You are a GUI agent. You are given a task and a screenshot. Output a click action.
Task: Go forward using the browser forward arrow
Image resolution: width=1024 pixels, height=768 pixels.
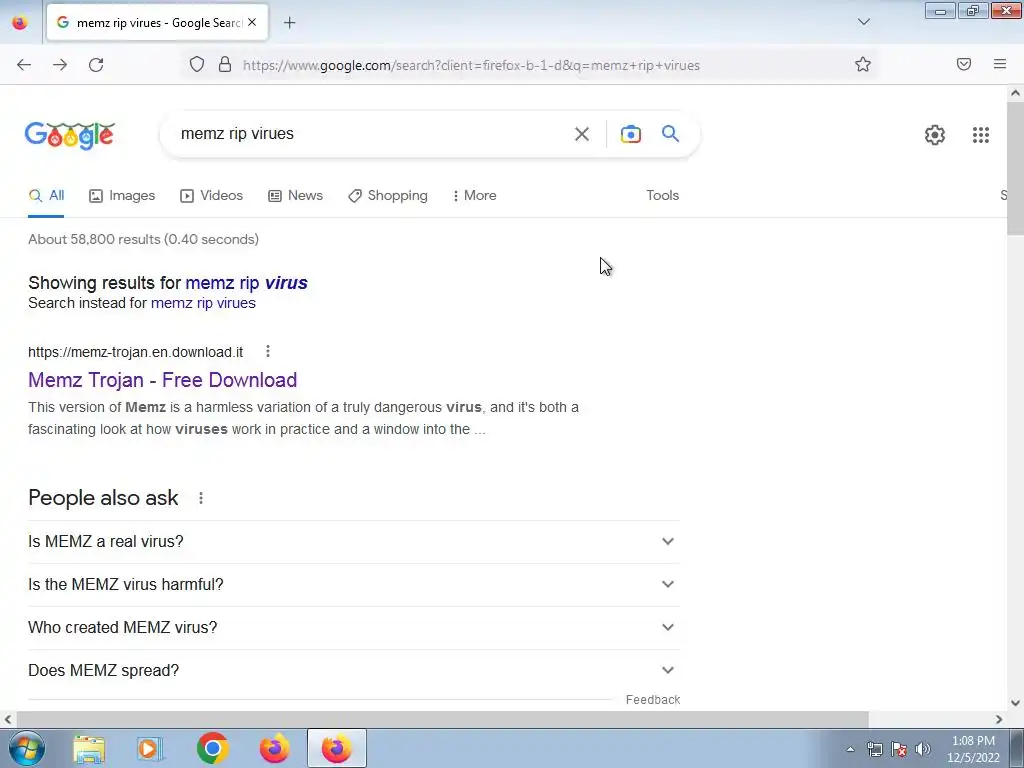[x=60, y=65]
